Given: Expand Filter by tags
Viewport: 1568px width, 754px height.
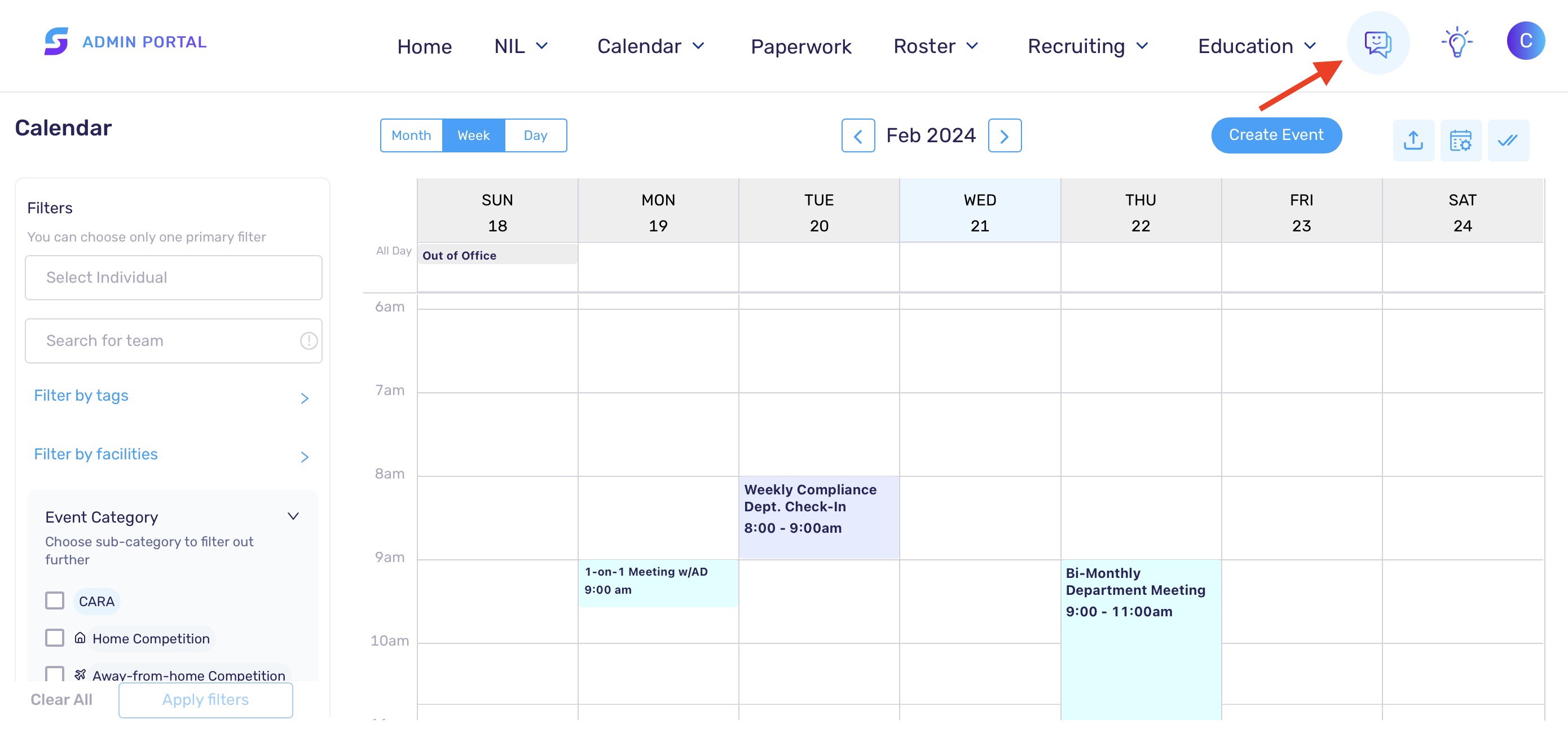Looking at the screenshot, I should (x=171, y=397).
